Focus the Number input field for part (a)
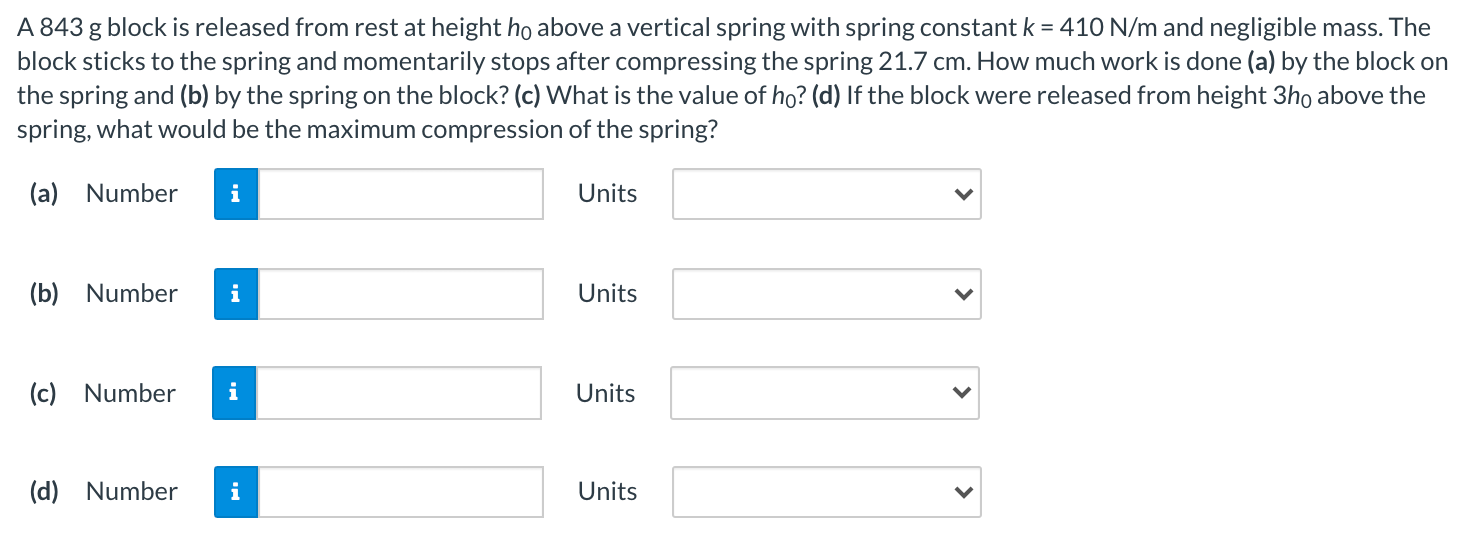The image size is (1470, 542). click(401, 194)
